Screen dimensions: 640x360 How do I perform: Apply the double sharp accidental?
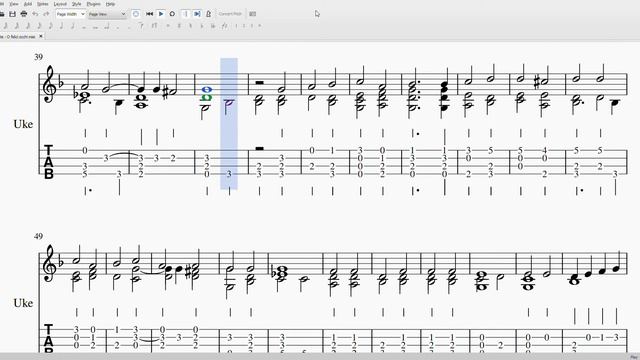pos(168,26)
